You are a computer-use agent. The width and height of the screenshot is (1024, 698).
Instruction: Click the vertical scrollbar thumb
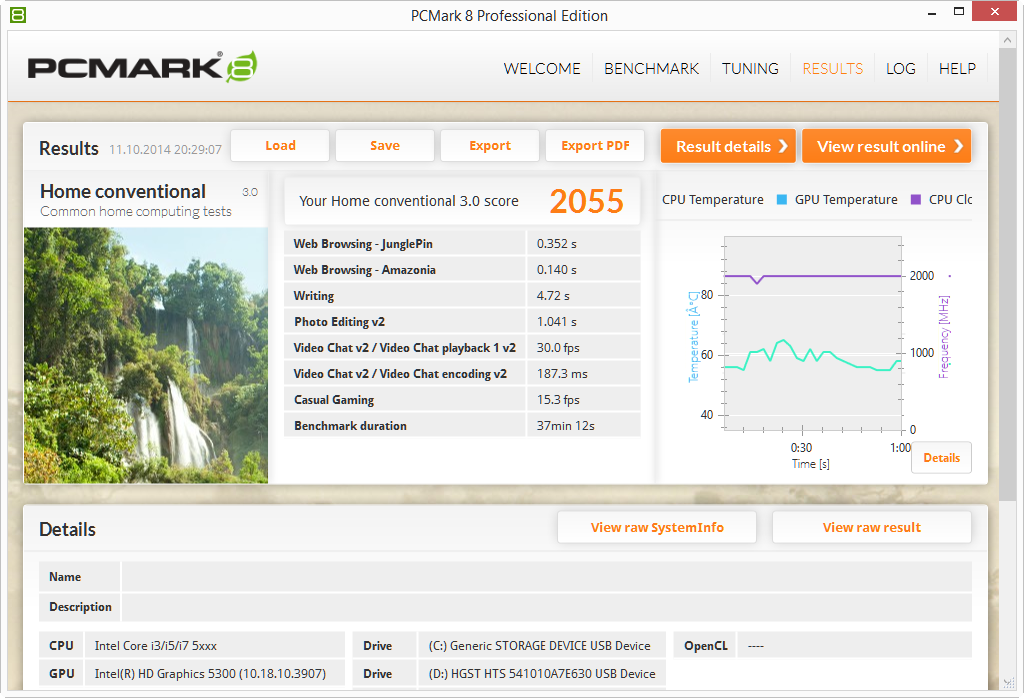1007,275
